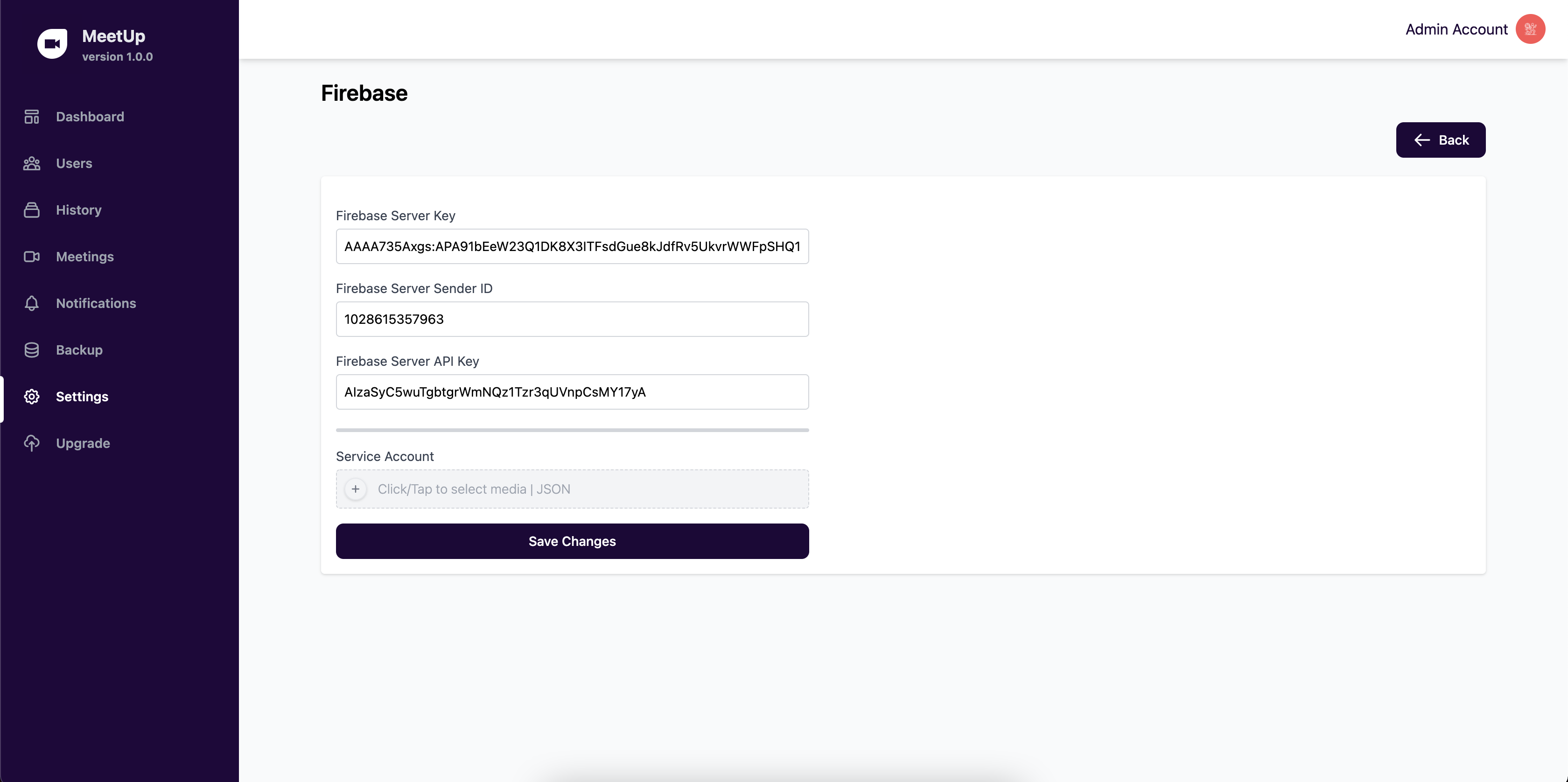Open Dashboard via its sidebar icon
Image resolution: width=1568 pixels, height=782 pixels.
pyautogui.click(x=32, y=116)
